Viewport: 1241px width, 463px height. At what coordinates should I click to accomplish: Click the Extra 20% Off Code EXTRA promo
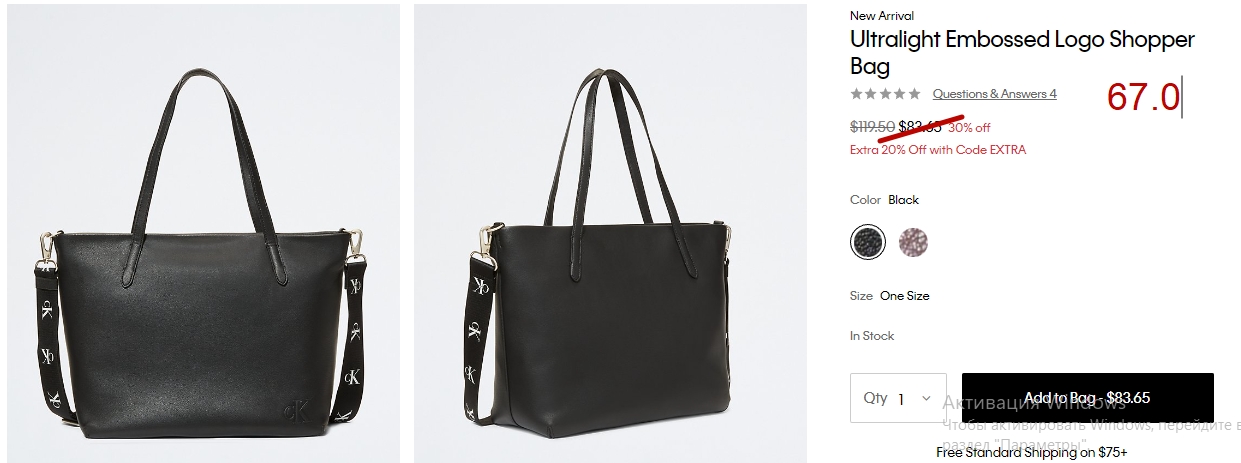pyautogui.click(x=938, y=150)
